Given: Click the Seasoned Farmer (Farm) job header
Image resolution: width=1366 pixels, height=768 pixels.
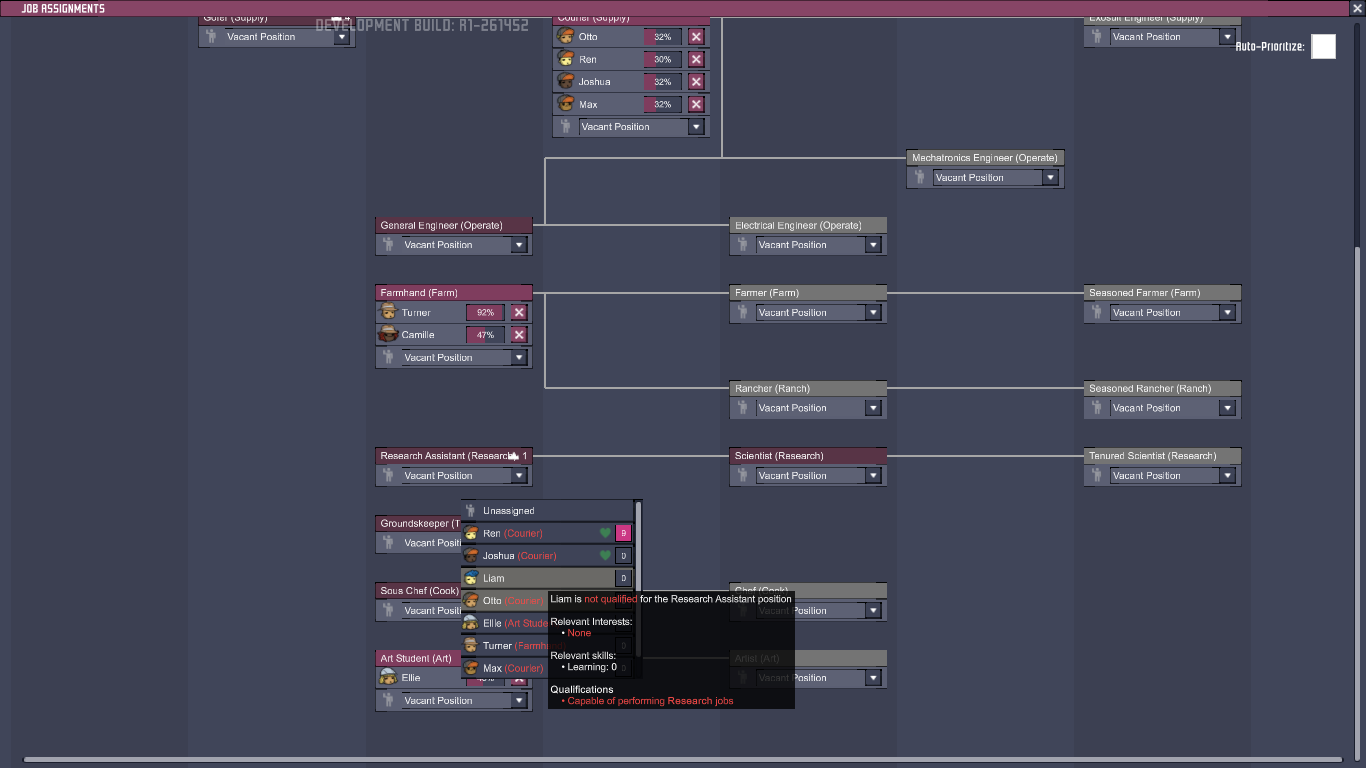Looking at the screenshot, I should [x=1162, y=293].
